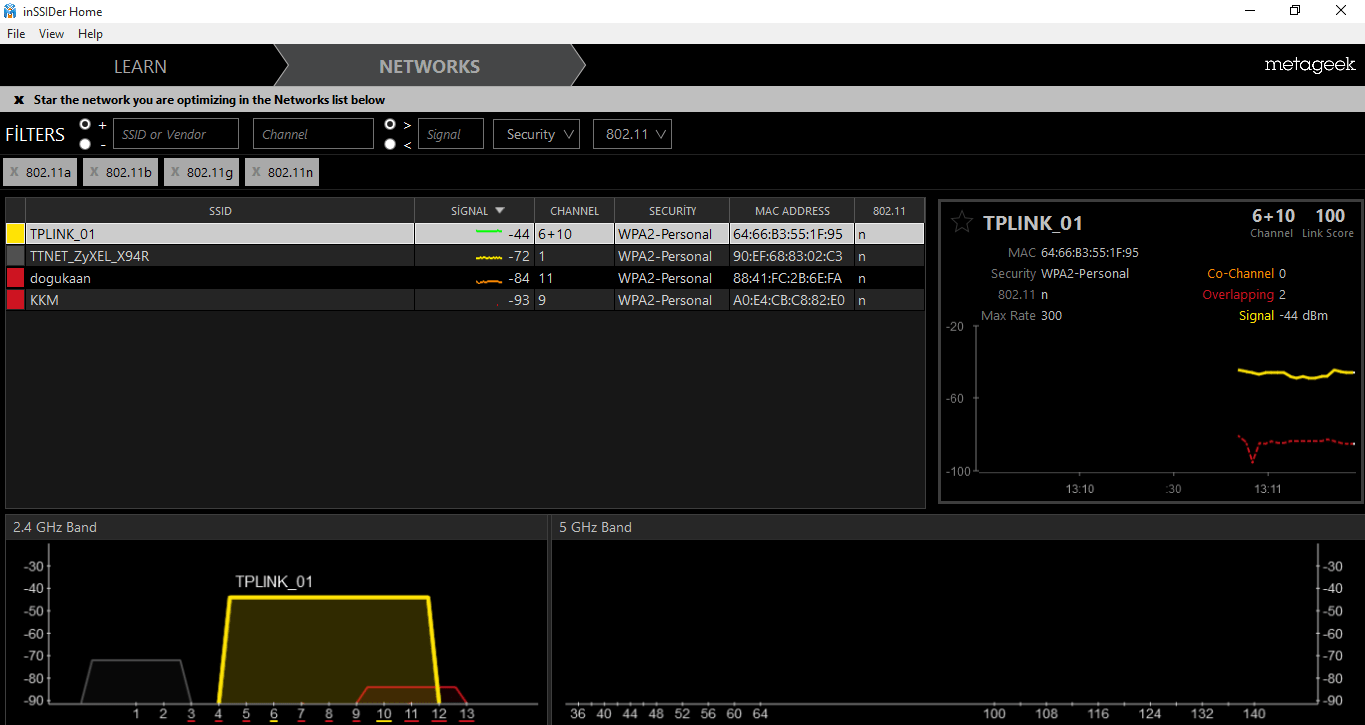Focus the Signal filter field

click(x=450, y=134)
